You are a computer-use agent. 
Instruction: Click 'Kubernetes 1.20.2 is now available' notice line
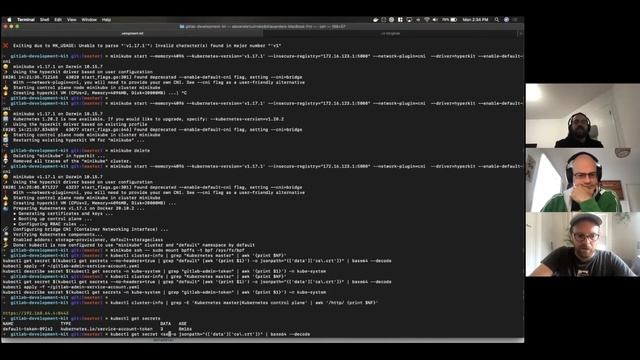(148, 119)
